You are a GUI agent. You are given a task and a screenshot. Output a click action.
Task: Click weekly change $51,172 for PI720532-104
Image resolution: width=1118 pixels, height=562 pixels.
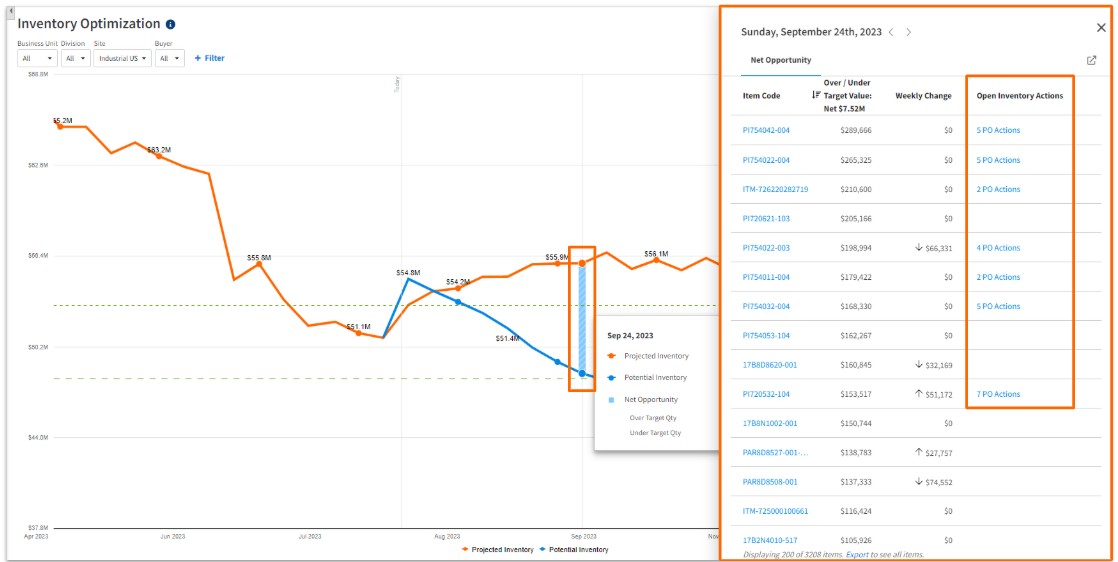click(933, 394)
